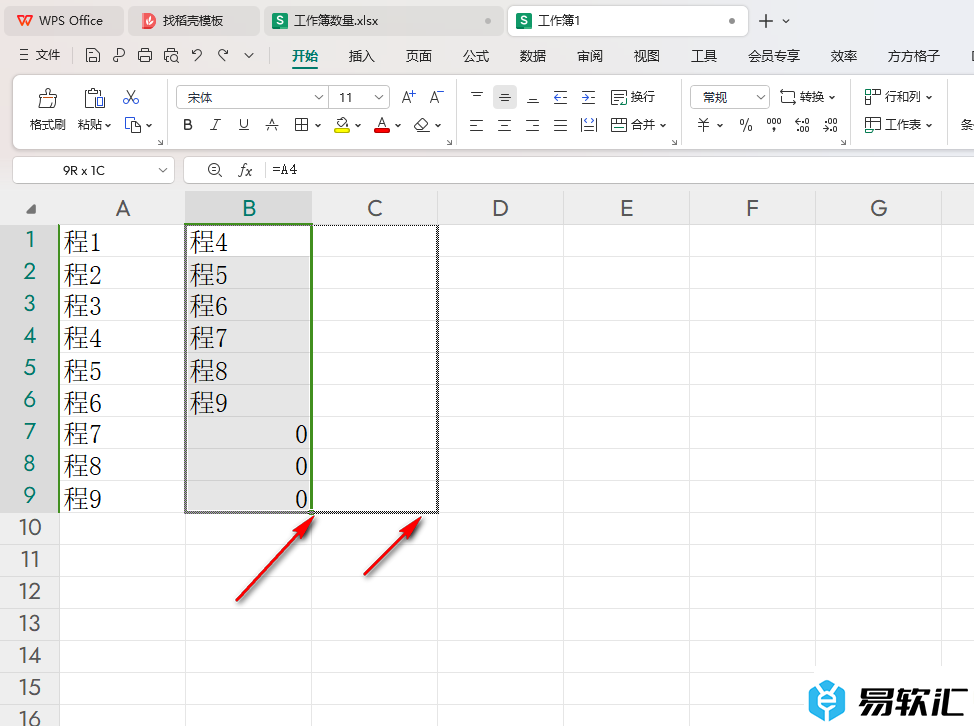Click Select All corner triangle
Image resolution: width=974 pixels, height=726 pixels.
pos(30,209)
